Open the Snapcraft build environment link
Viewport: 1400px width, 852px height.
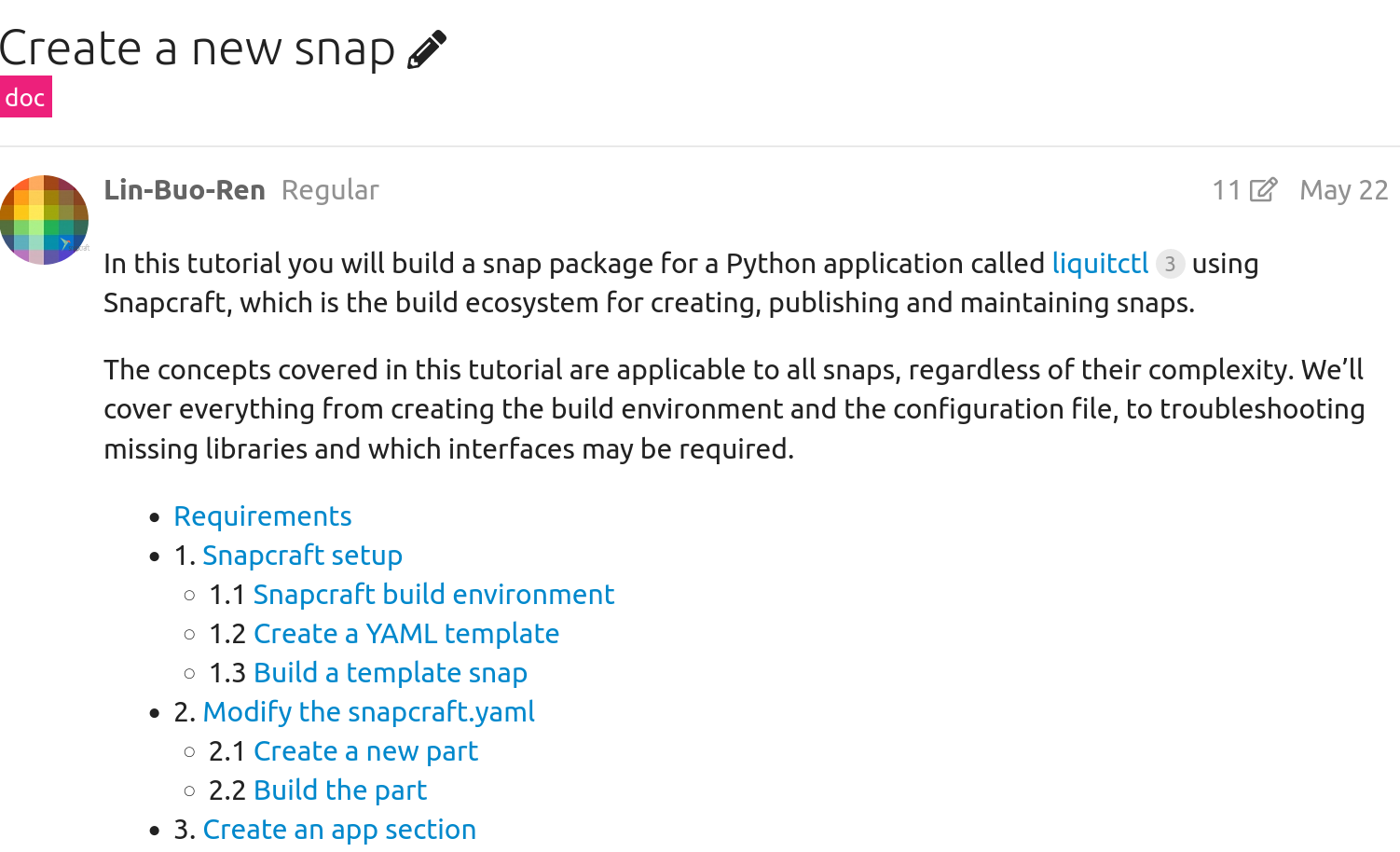point(433,595)
